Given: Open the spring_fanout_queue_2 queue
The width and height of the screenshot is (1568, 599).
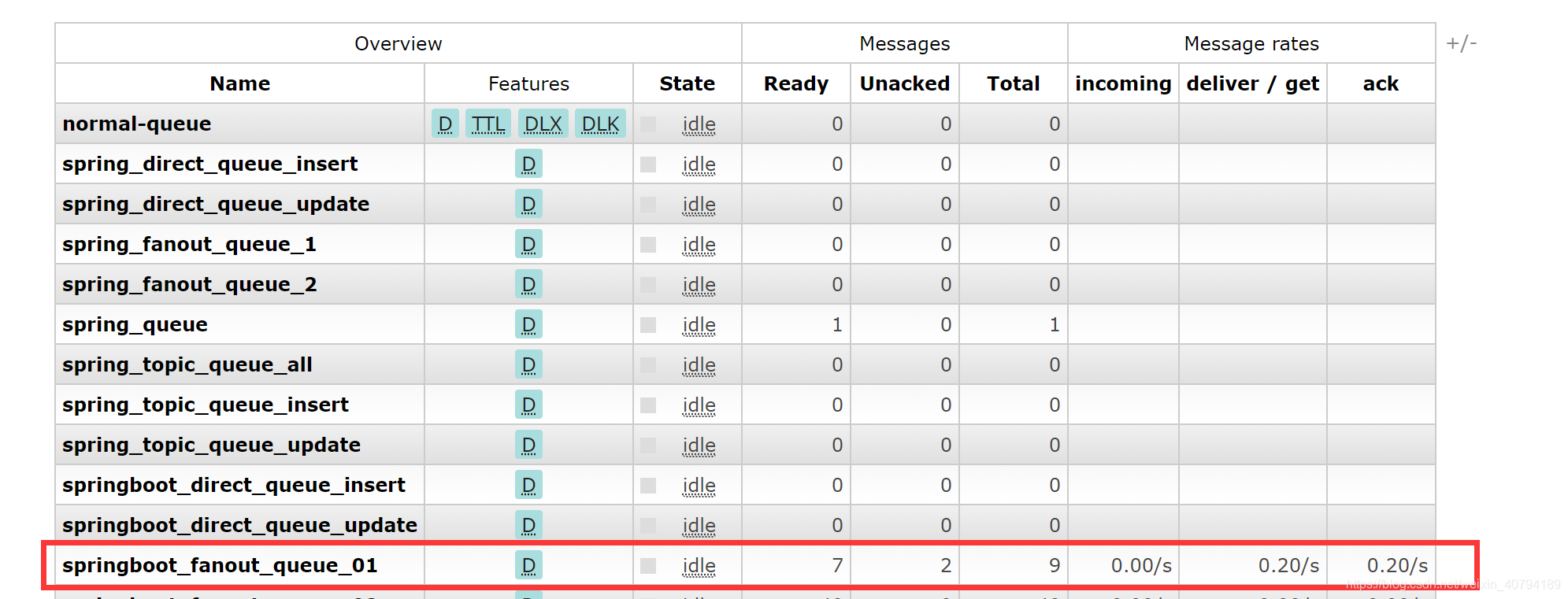Looking at the screenshot, I should pyautogui.click(x=189, y=284).
